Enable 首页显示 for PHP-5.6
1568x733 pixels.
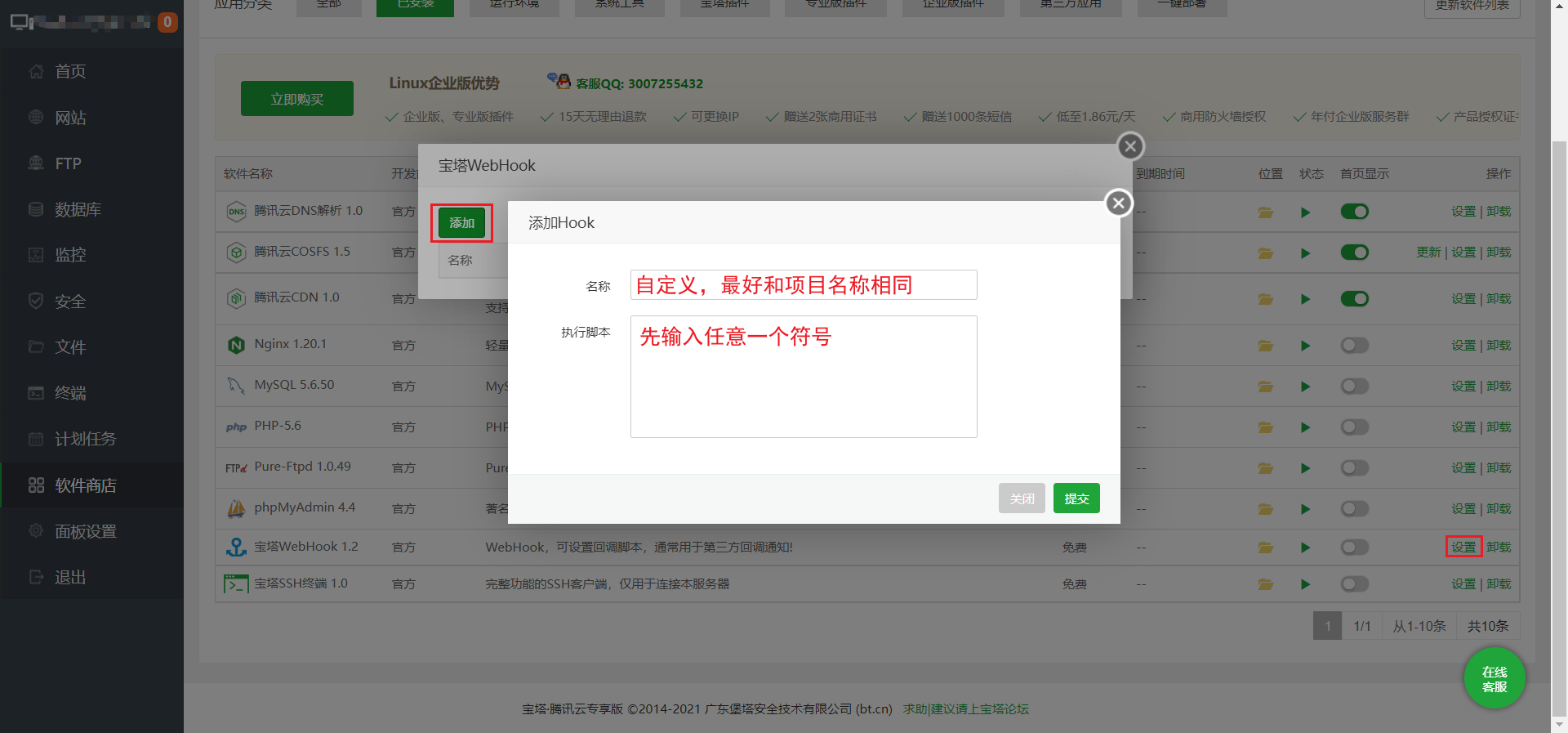(x=1354, y=427)
